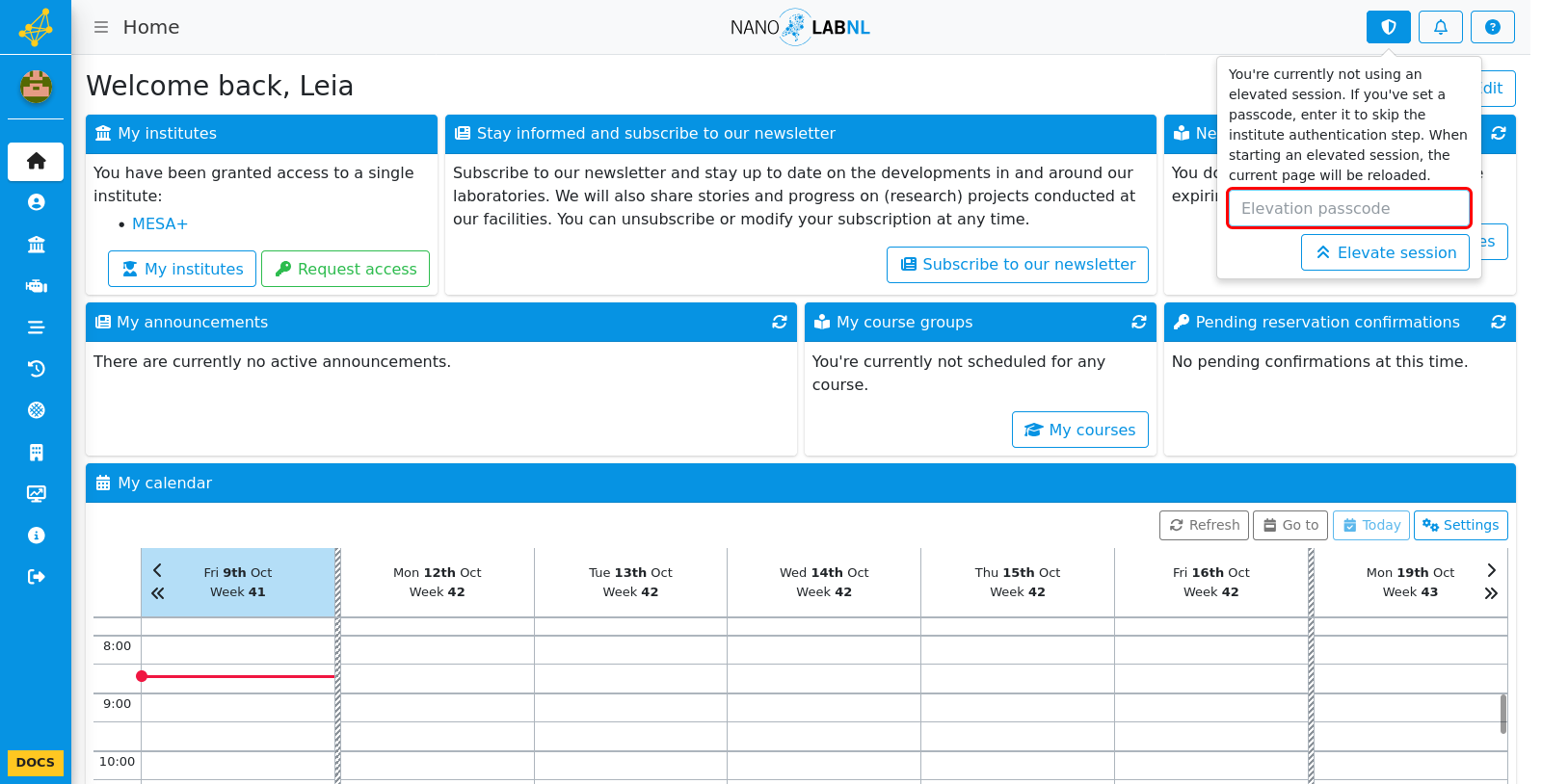This screenshot has width=1542, height=784.
Task: Click the sign-out icon in sidebar
Action: pos(36,577)
